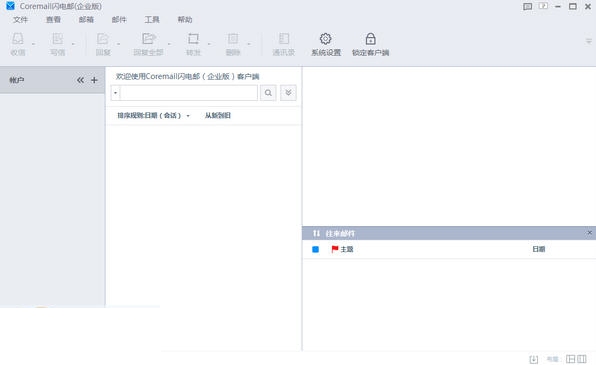Click inside the mail search field
This screenshot has width=596, height=365.
click(189, 93)
